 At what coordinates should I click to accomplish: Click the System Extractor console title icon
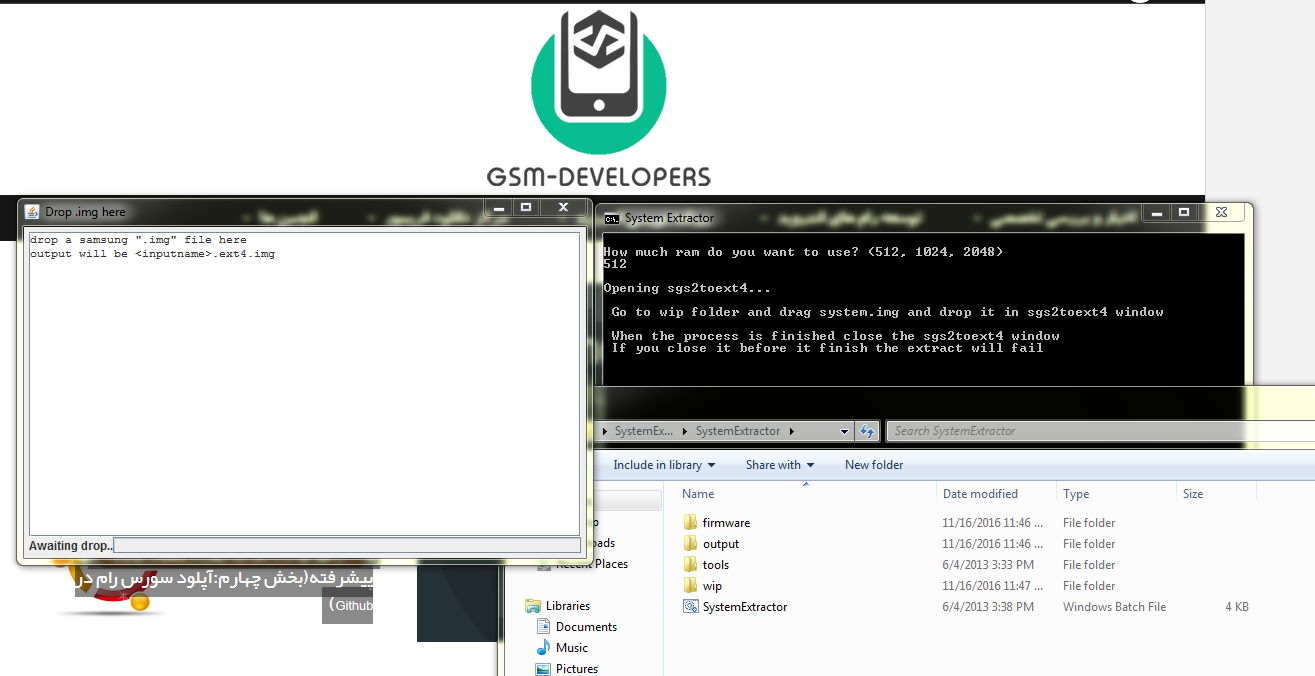click(x=611, y=218)
